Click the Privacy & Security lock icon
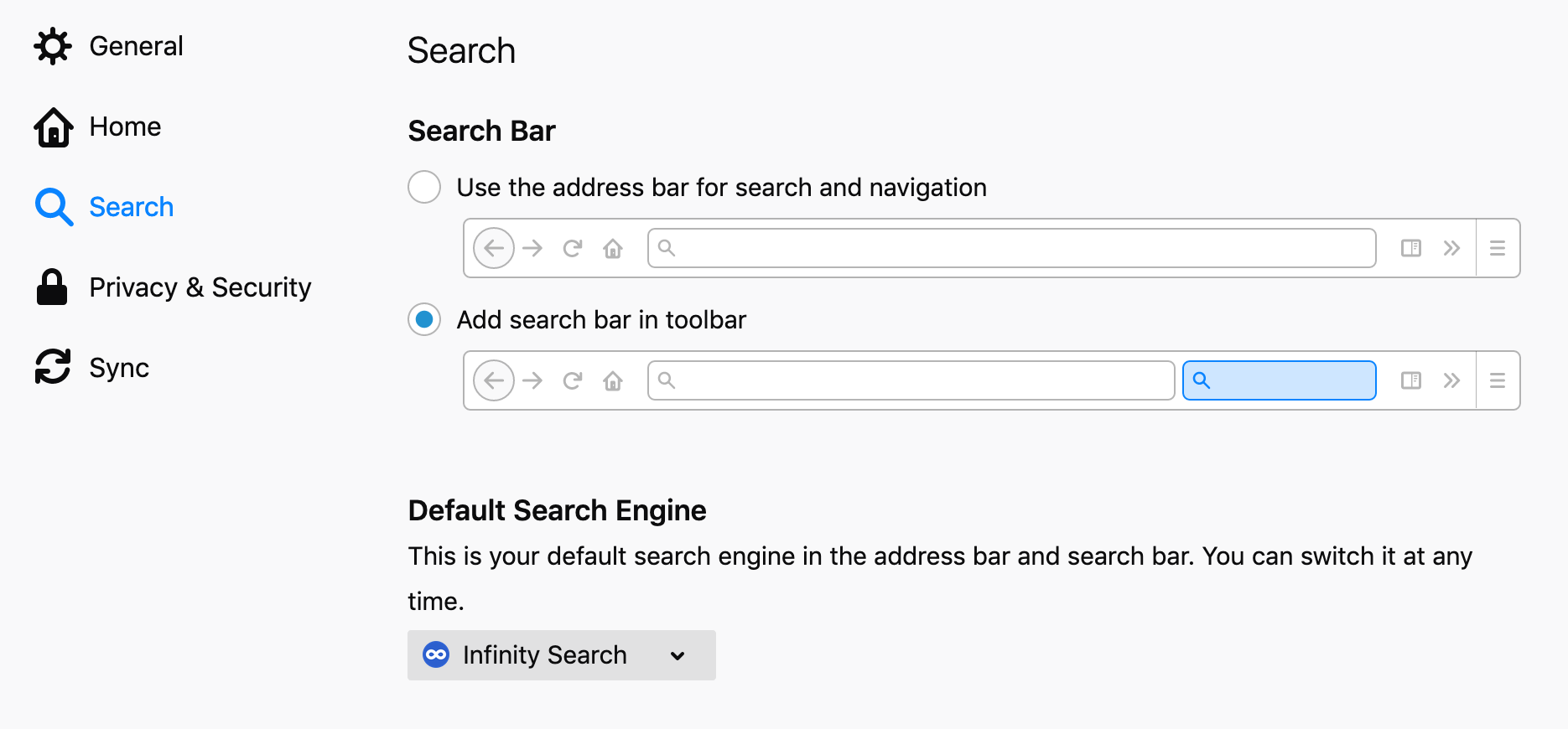Screen dimensions: 1568x729 [52, 287]
